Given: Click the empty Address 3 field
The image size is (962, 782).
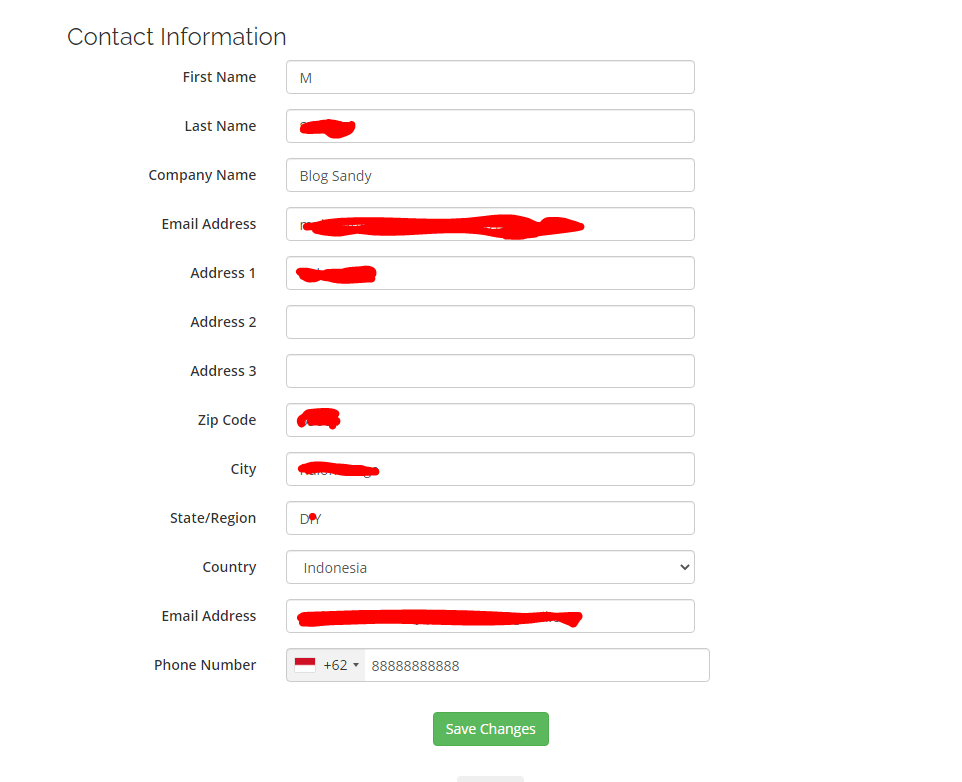Looking at the screenshot, I should click(490, 371).
